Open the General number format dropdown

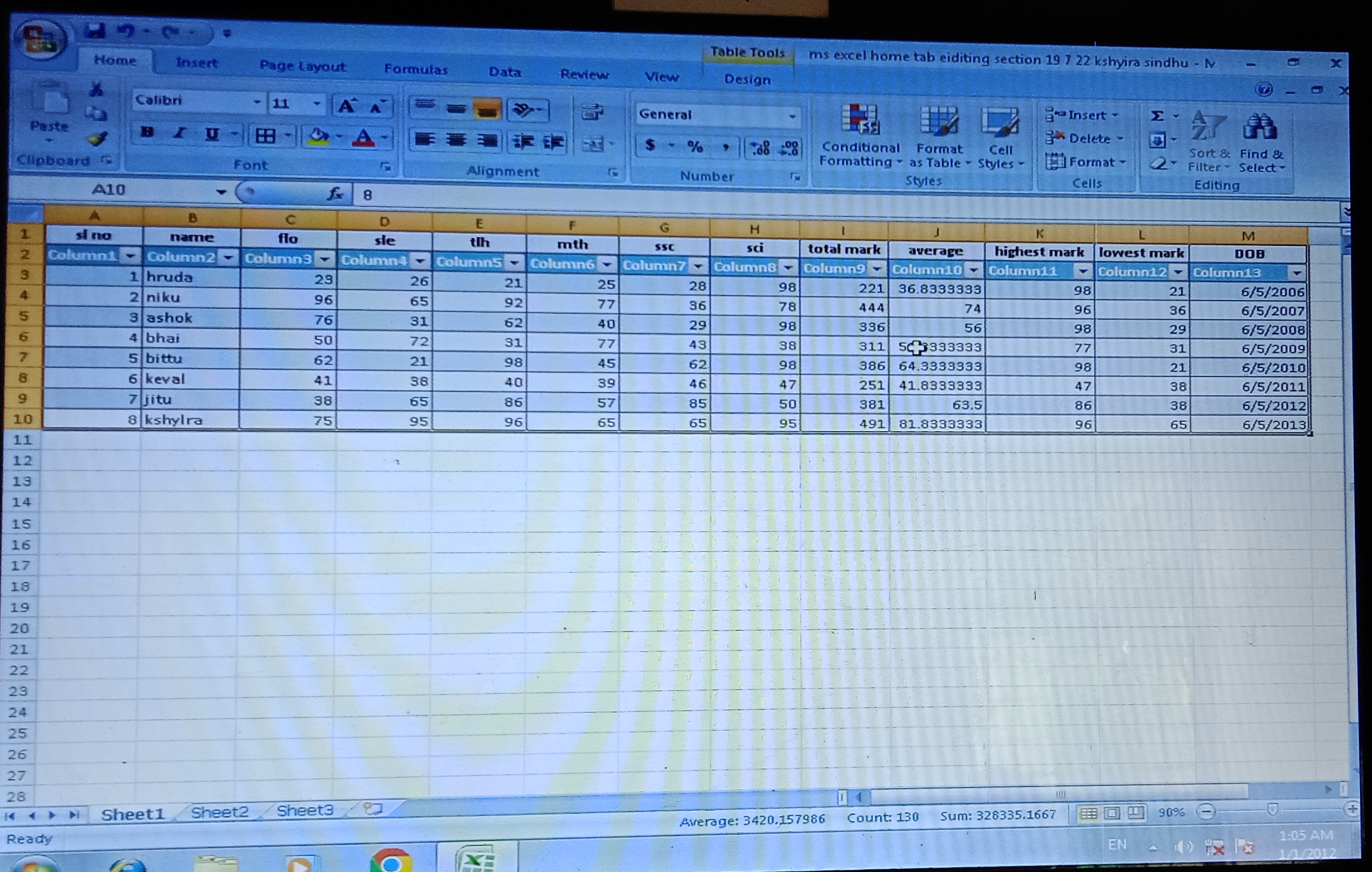[x=792, y=116]
